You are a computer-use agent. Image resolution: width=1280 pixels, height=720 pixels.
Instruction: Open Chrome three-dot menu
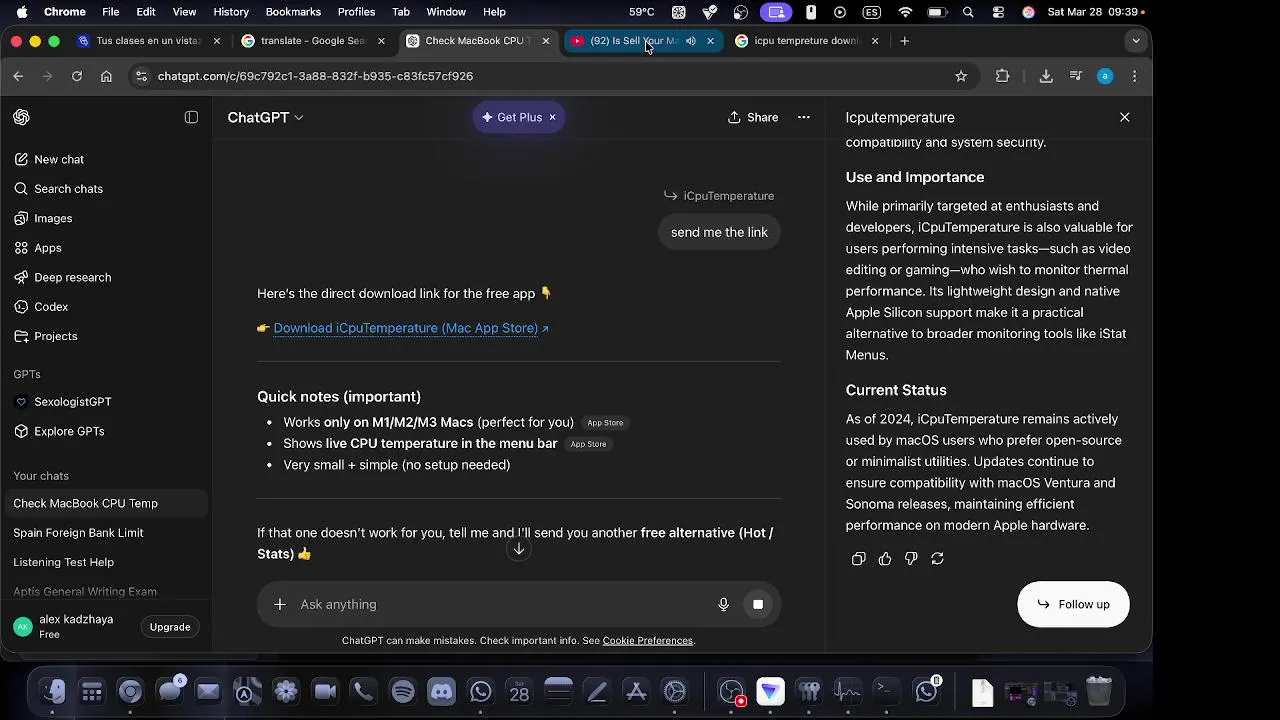click(x=1134, y=76)
